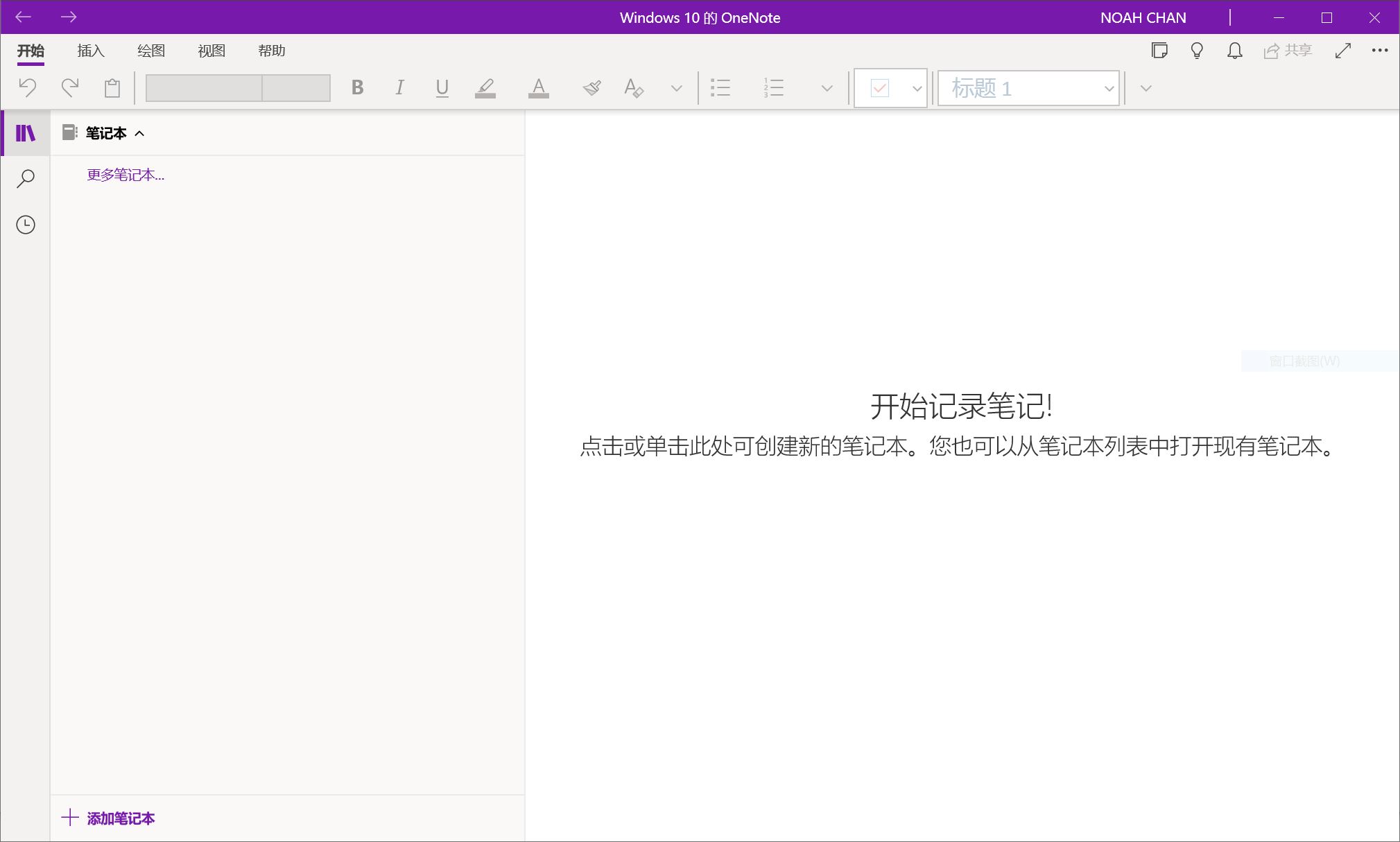1400x842 pixels.
Task: Open notebooks list with the library icon
Action: 25,132
